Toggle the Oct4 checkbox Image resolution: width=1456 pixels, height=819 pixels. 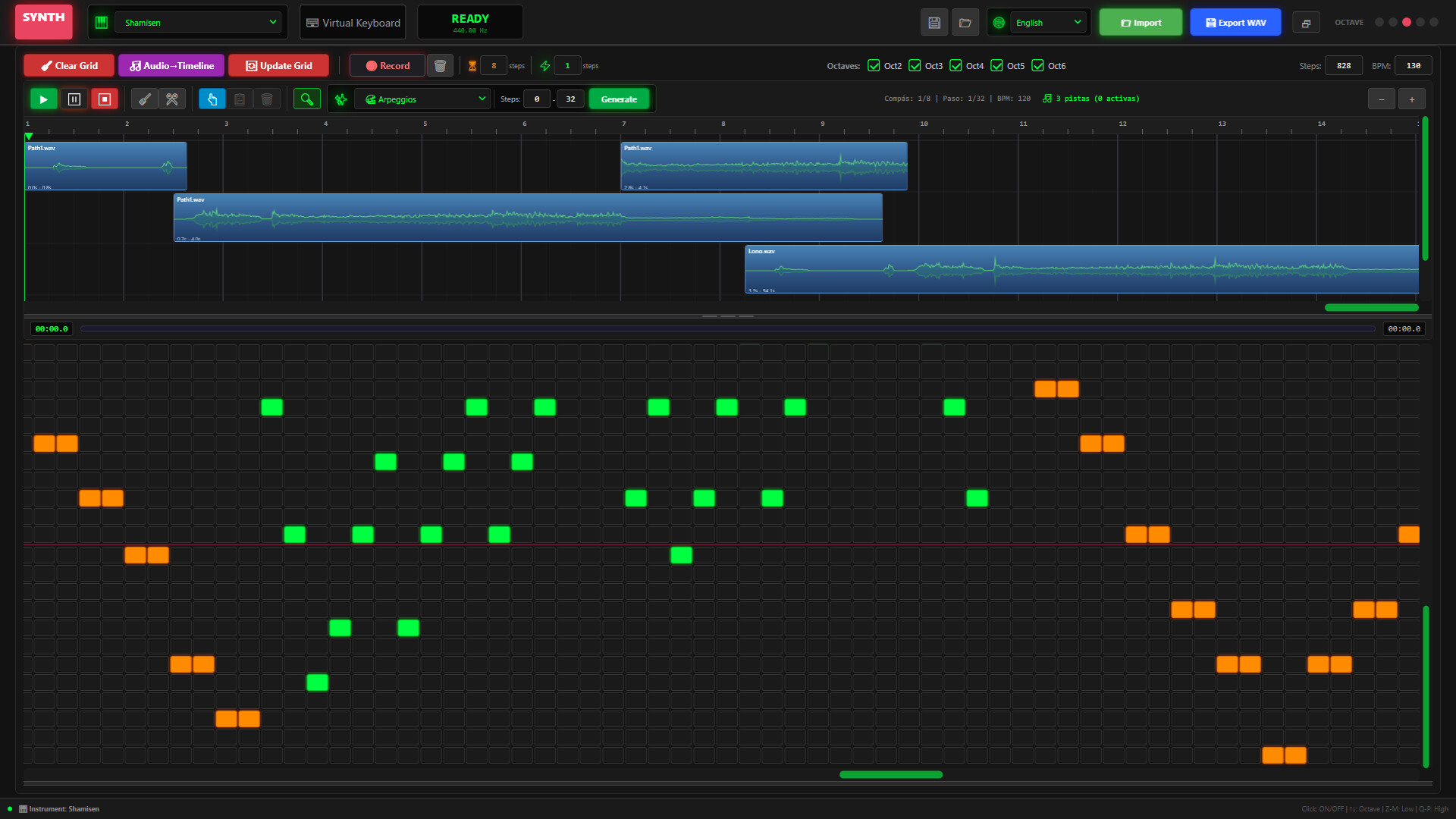point(955,66)
